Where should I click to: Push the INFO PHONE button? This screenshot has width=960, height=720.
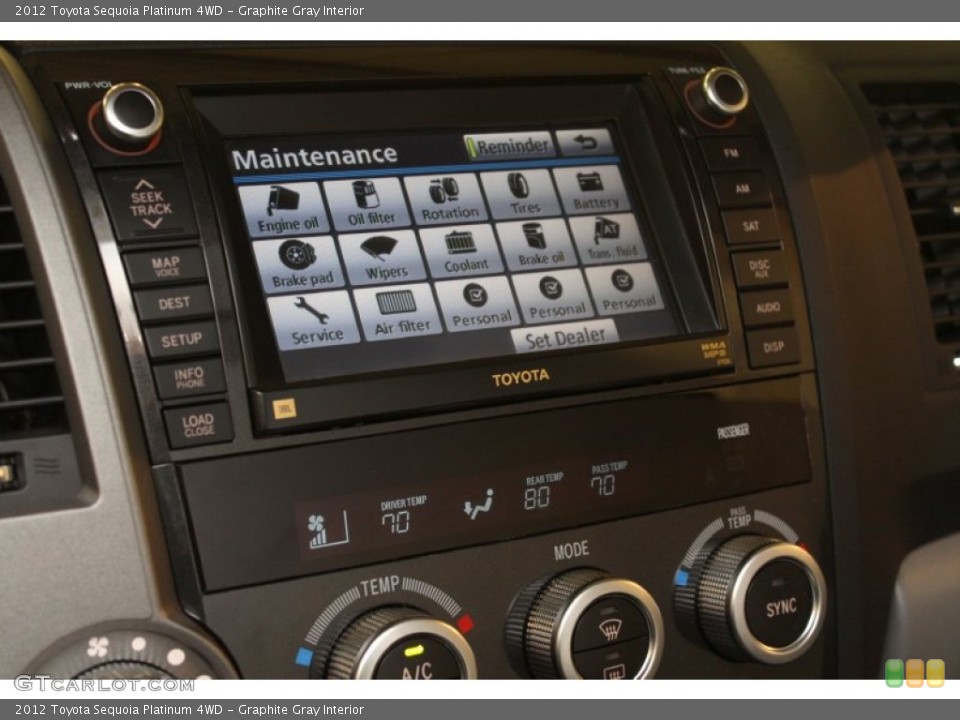coord(189,378)
